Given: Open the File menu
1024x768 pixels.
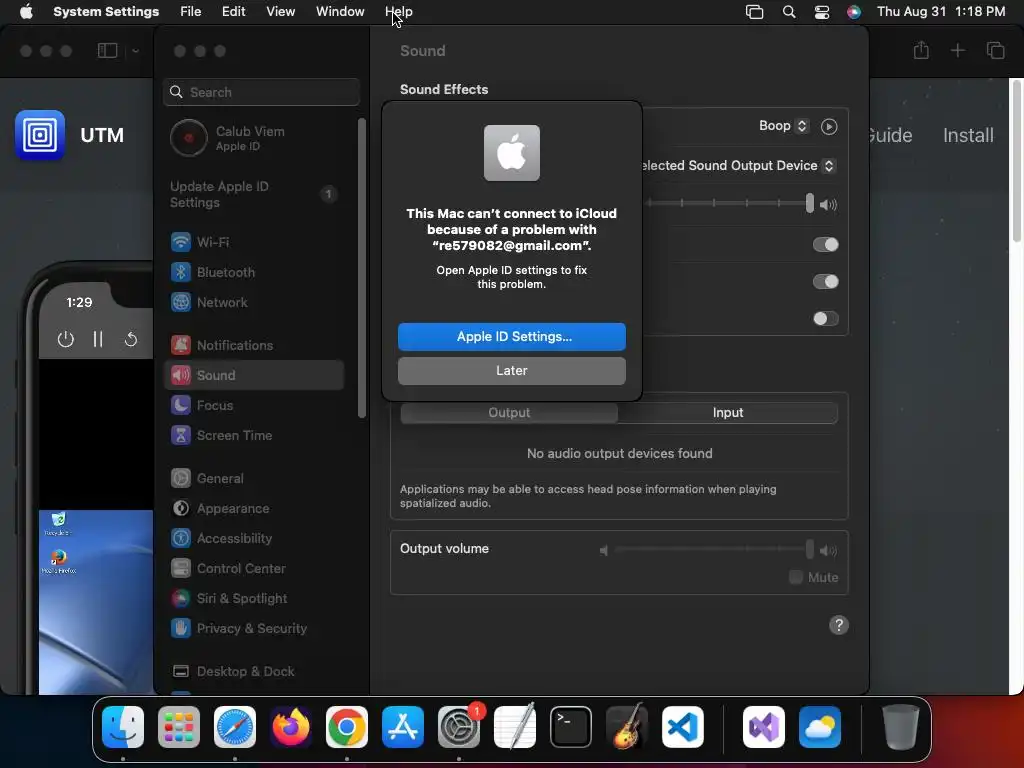Looking at the screenshot, I should [x=191, y=12].
